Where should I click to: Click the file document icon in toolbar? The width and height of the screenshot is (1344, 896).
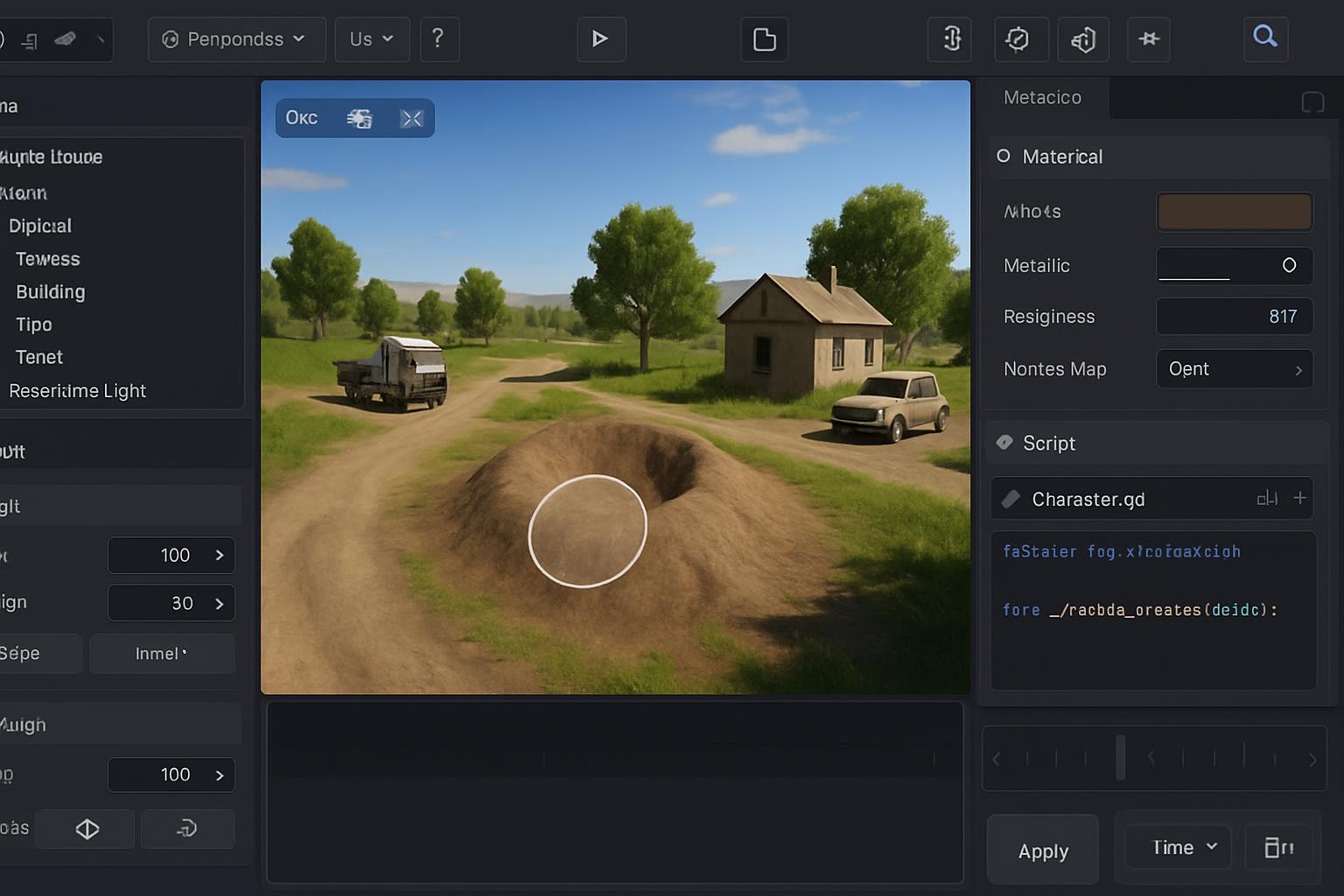(x=764, y=39)
